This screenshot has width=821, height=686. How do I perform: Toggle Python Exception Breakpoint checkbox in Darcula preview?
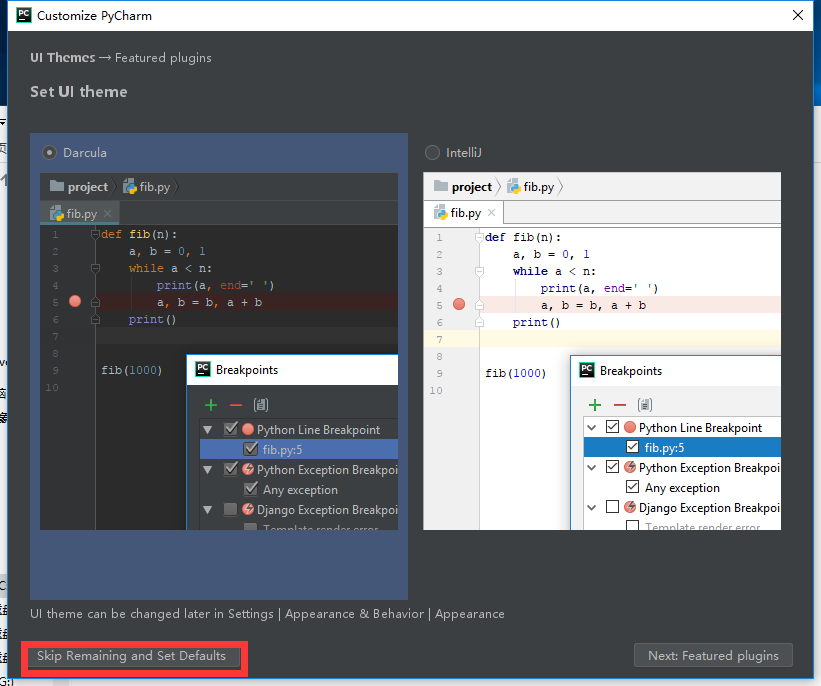click(230, 469)
